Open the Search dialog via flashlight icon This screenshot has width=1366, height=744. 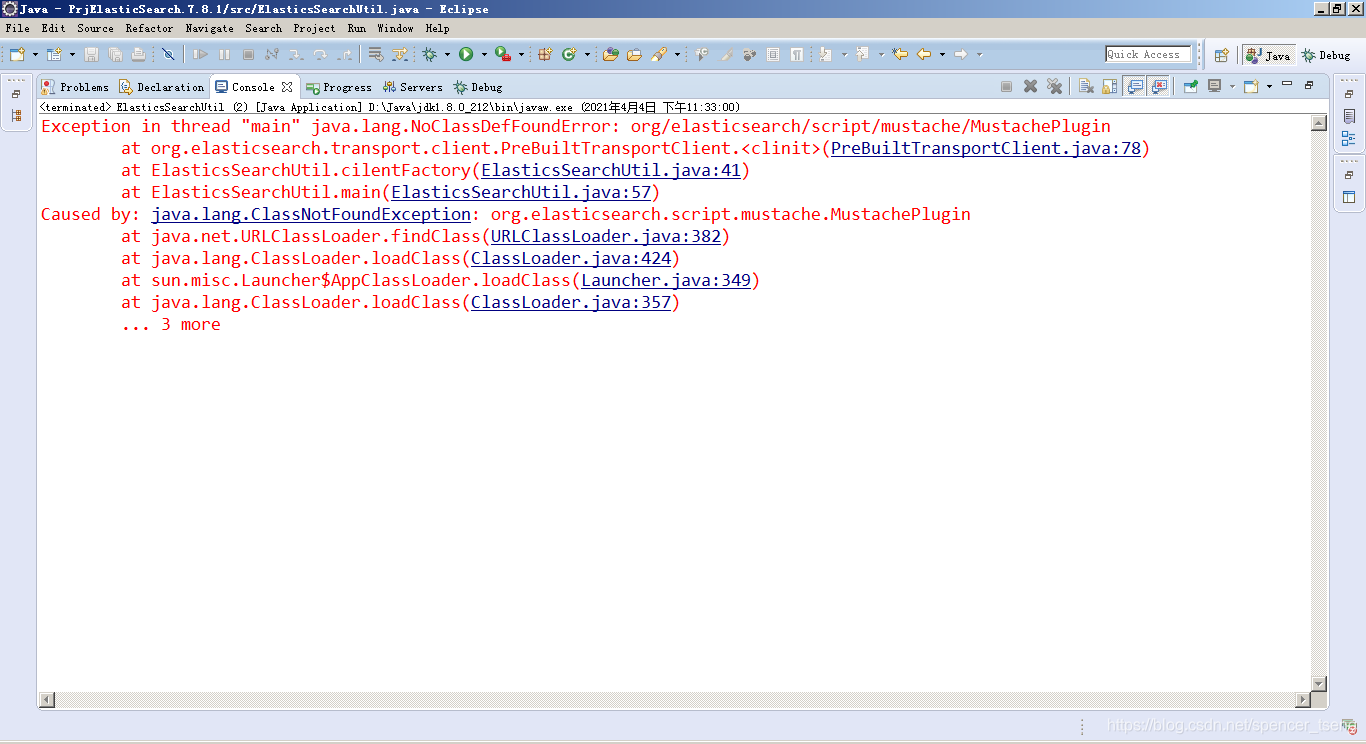[x=660, y=55]
